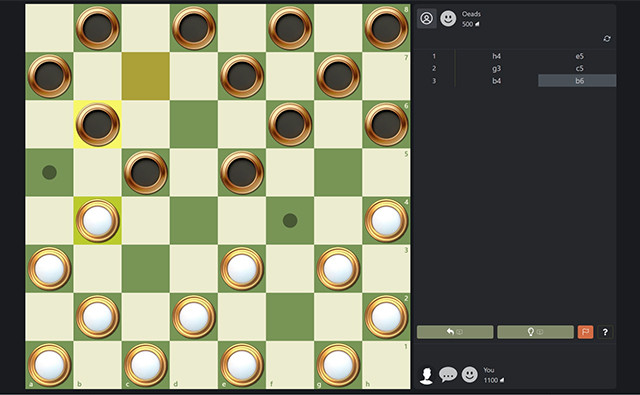Select move h4 in the move list
This screenshot has height=395, width=640.
coord(496,56)
